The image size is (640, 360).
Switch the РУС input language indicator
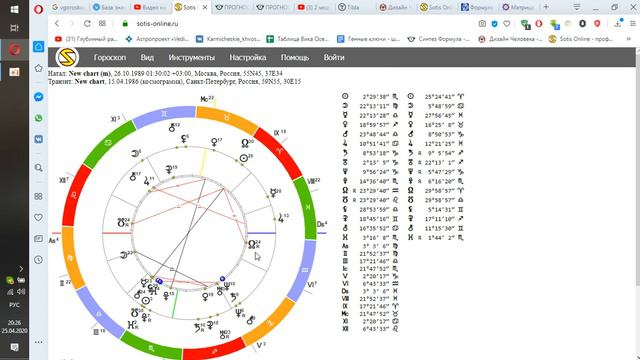click(14, 305)
